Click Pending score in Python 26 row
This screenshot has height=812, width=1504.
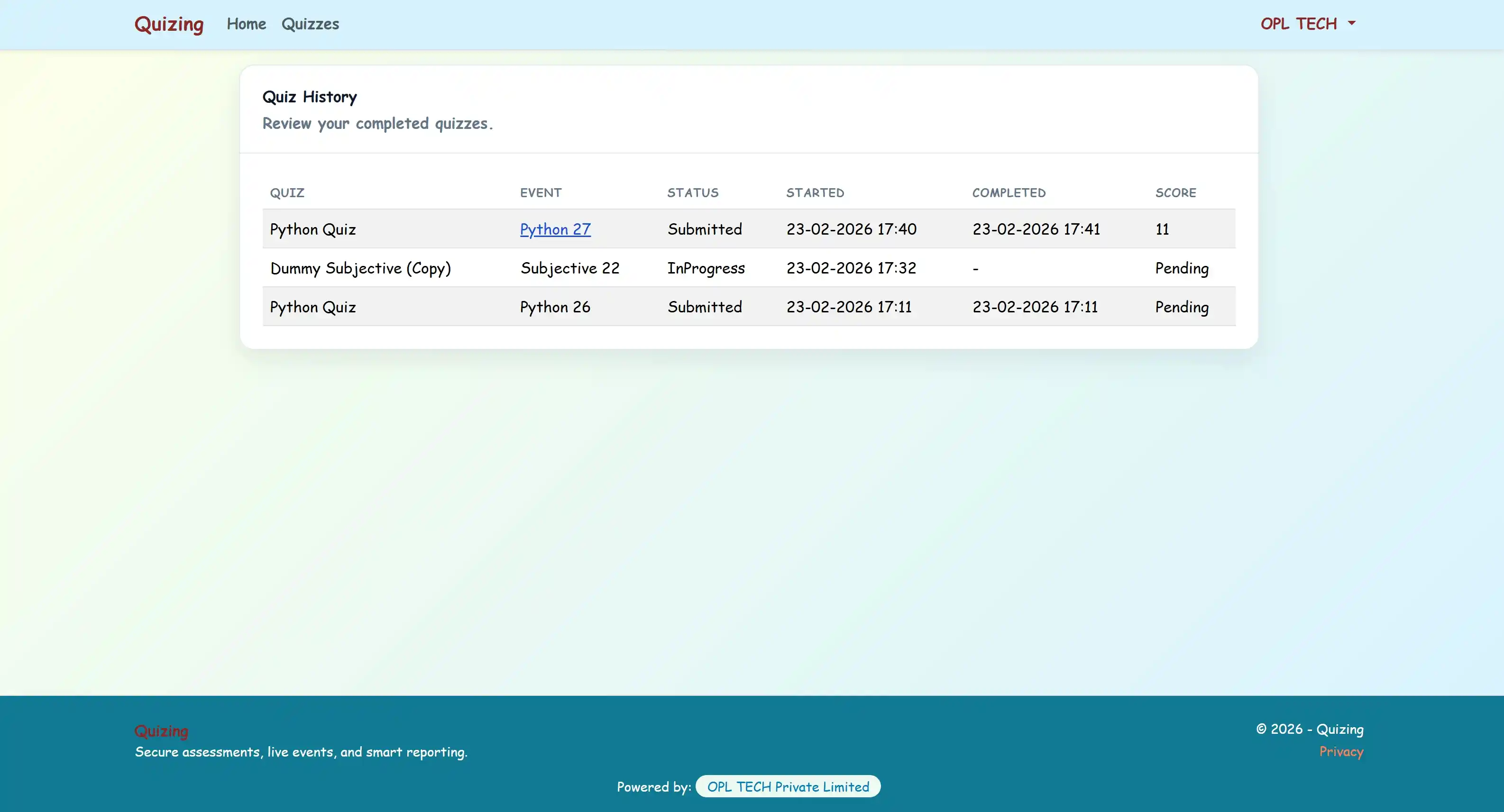(x=1182, y=307)
